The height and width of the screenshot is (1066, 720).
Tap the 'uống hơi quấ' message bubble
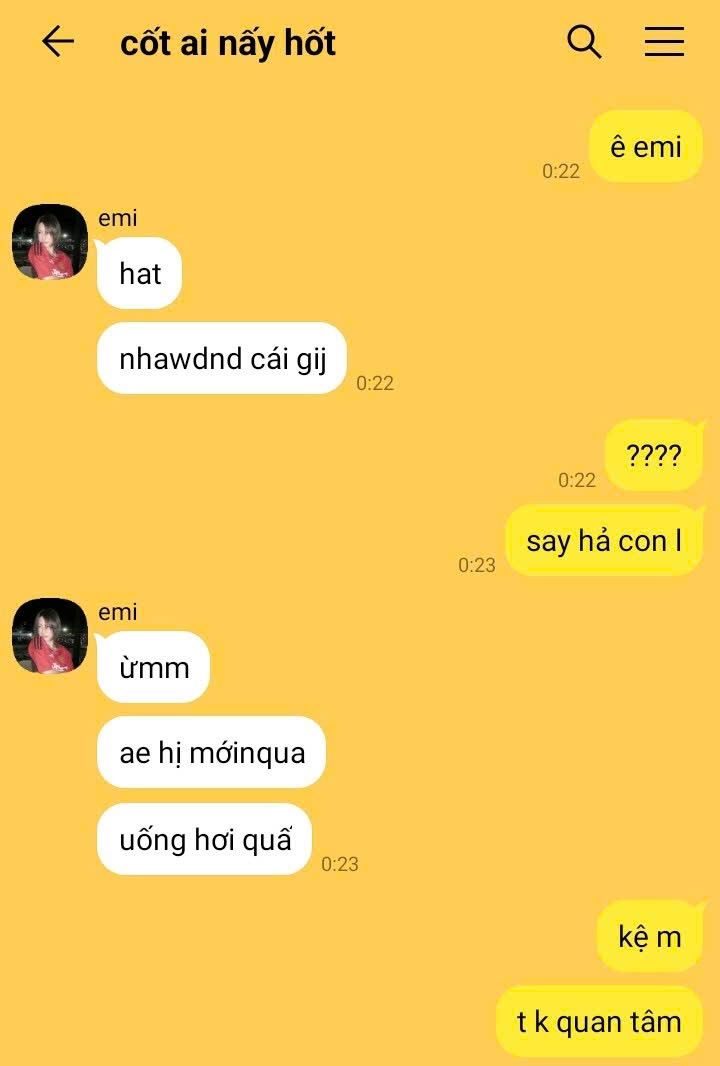click(x=205, y=839)
